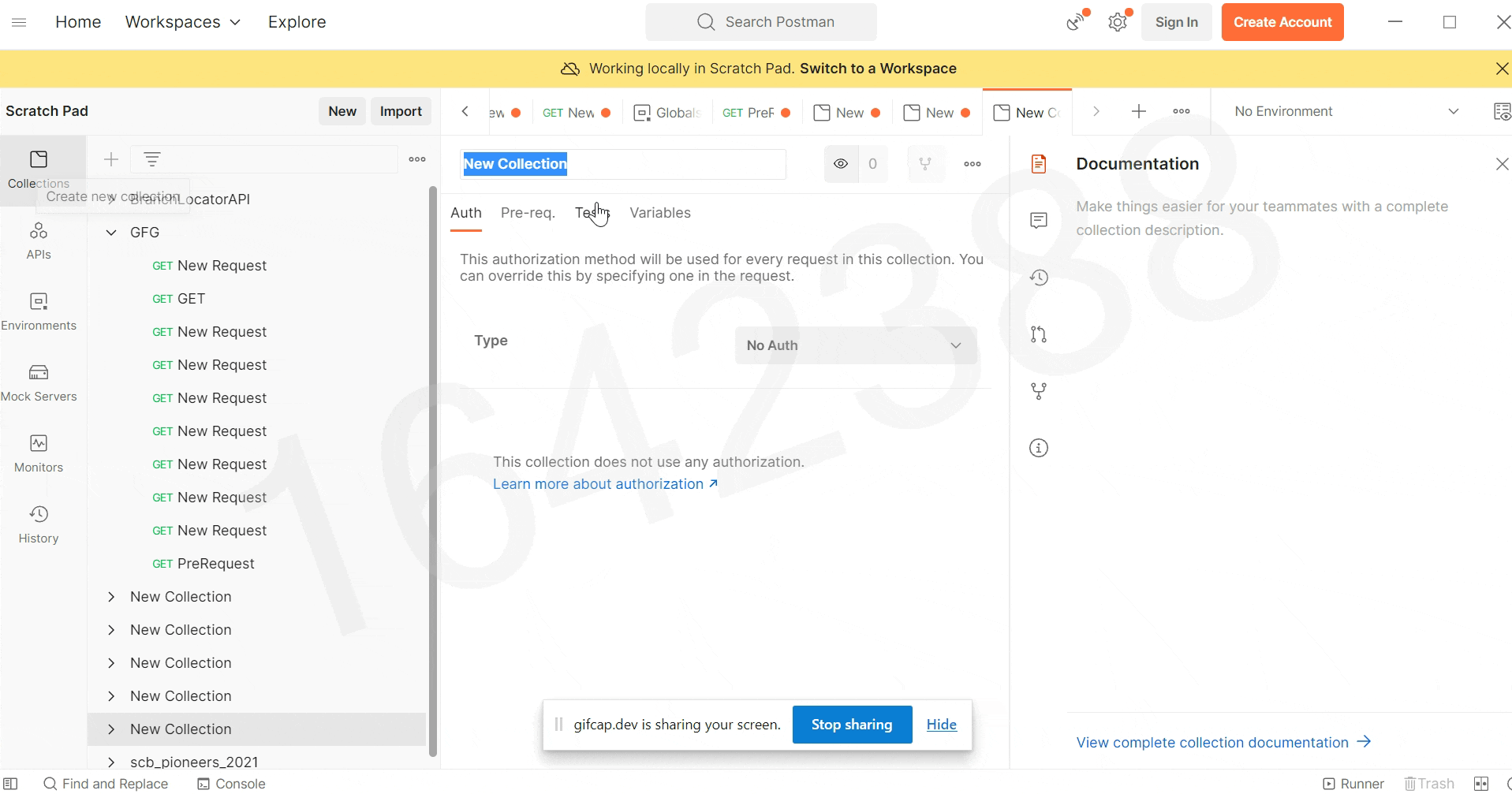Viewport: 1512px width, 794px height.
Task: Open Find and Replace
Action: click(x=106, y=784)
